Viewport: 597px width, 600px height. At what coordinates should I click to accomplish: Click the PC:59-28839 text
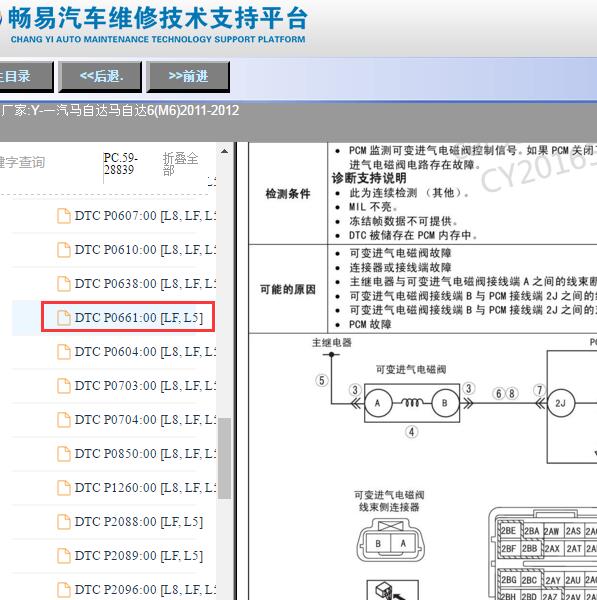pyautogui.click(x=121, y=164)
